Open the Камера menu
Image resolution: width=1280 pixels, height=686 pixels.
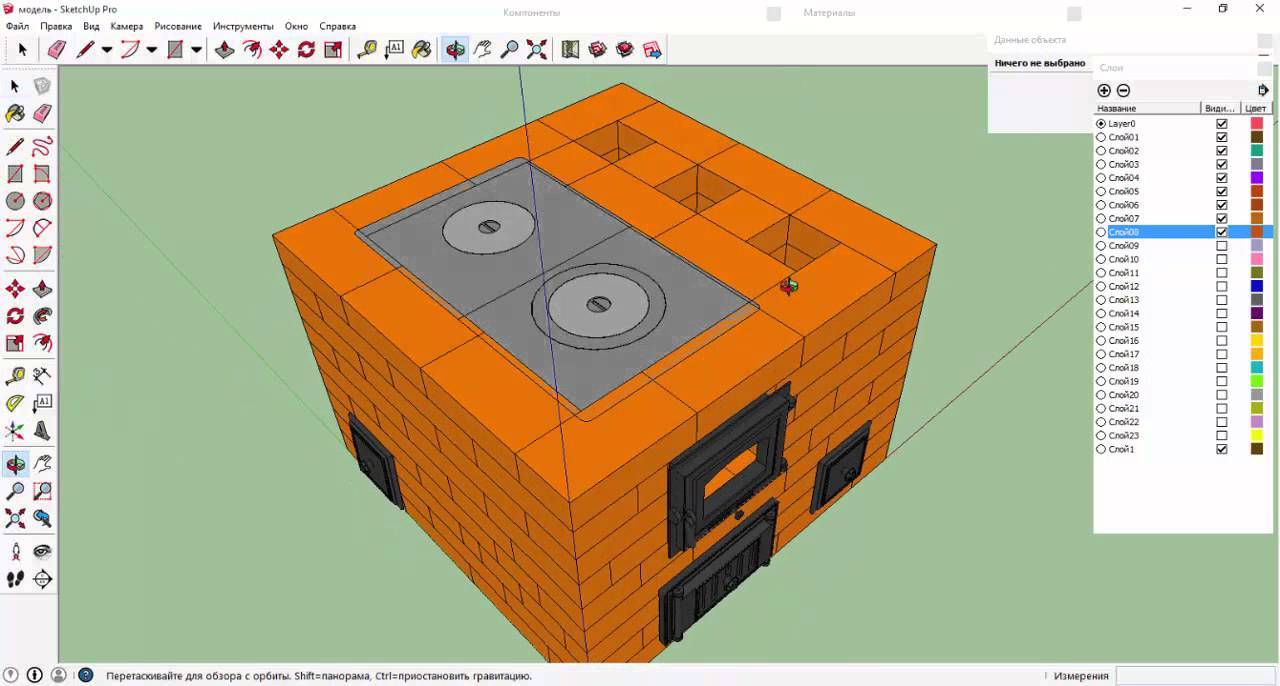(126, 26)
